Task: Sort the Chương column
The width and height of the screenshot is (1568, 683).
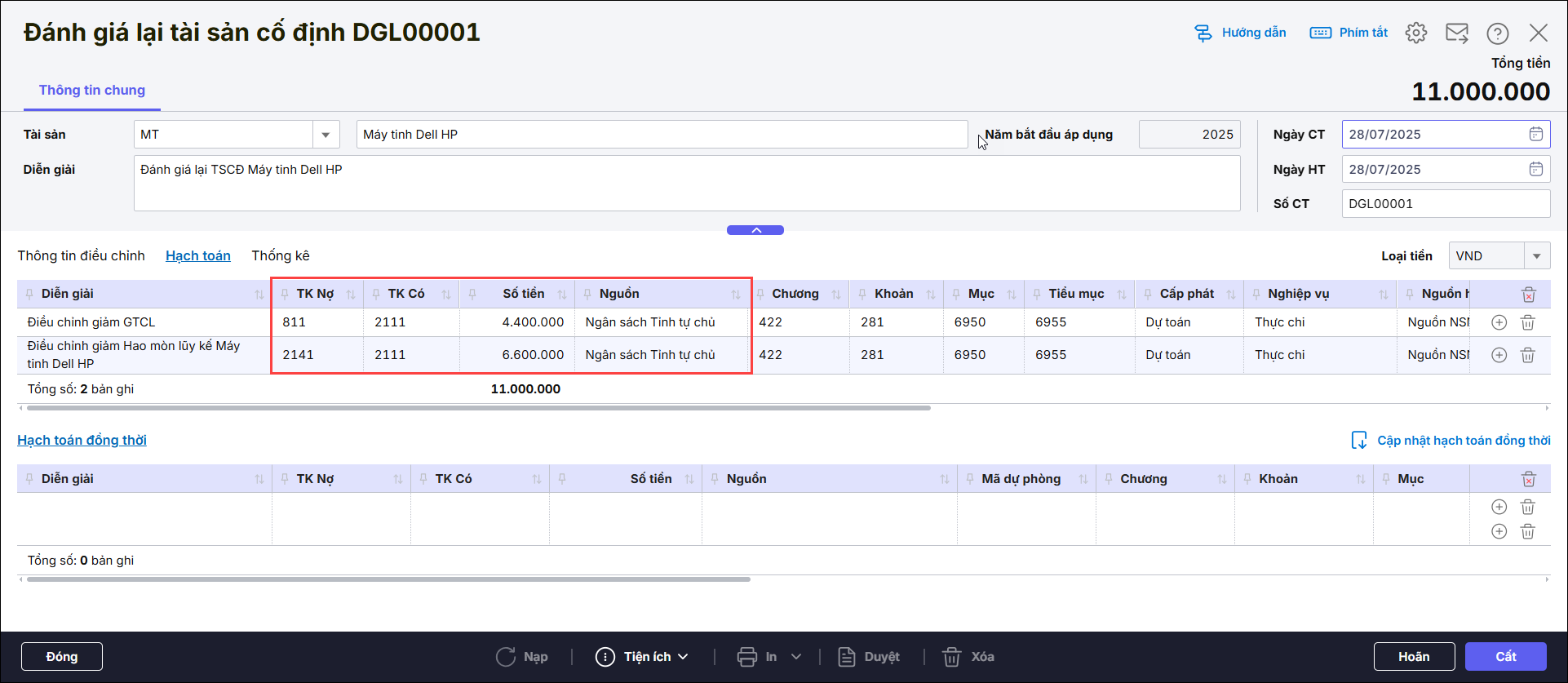Action: [835, 295]
